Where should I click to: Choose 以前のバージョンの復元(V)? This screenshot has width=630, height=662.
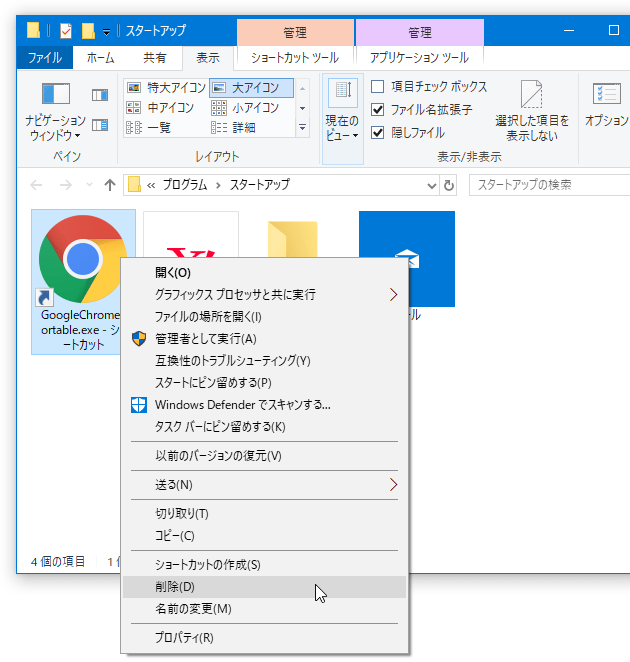pos(265,456)
